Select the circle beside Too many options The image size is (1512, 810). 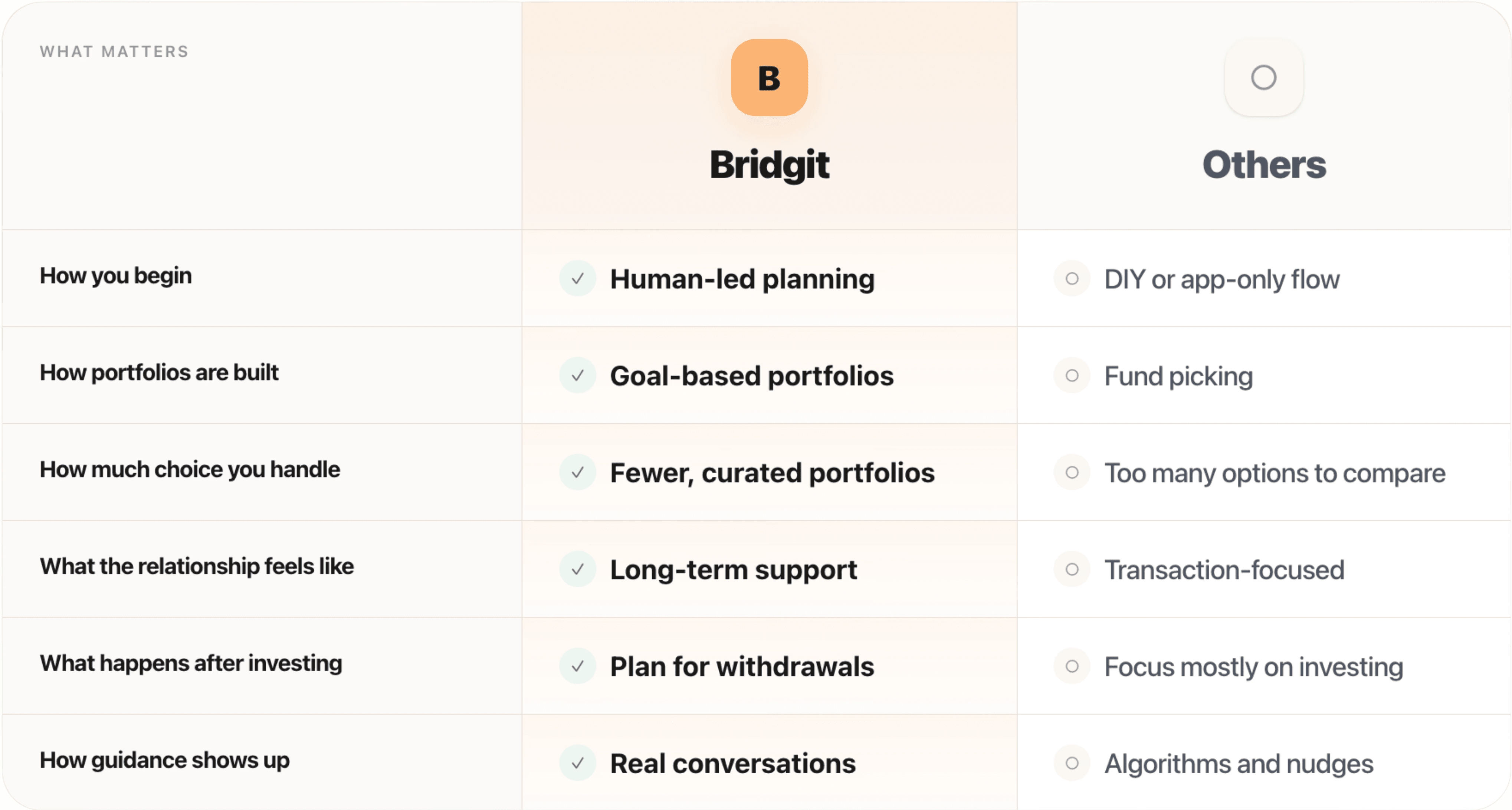1072,472
